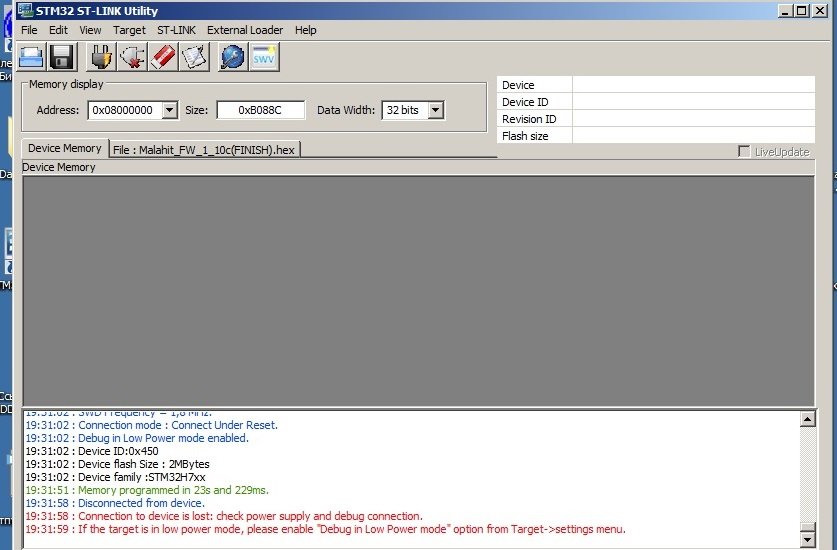Click the Flash size value cell

[x=693, y=136]
